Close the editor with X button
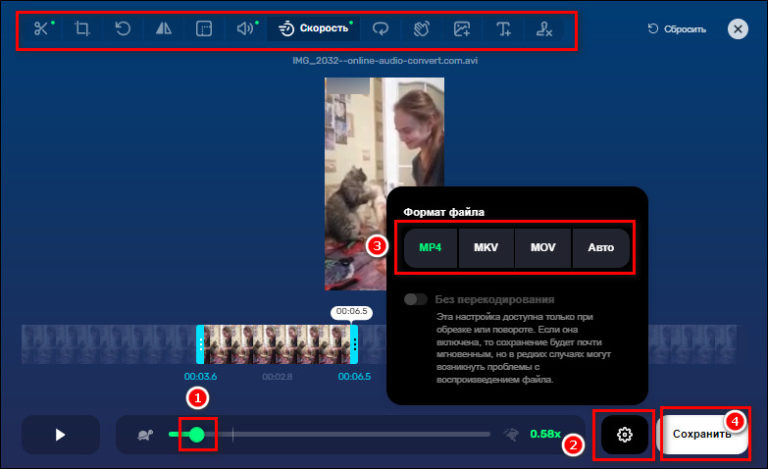768x469 pixels. coord(738,29)
